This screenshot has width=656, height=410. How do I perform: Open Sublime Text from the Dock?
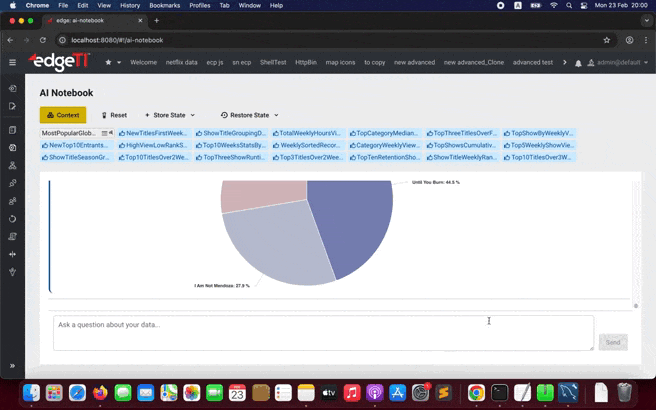pos(444,393)
